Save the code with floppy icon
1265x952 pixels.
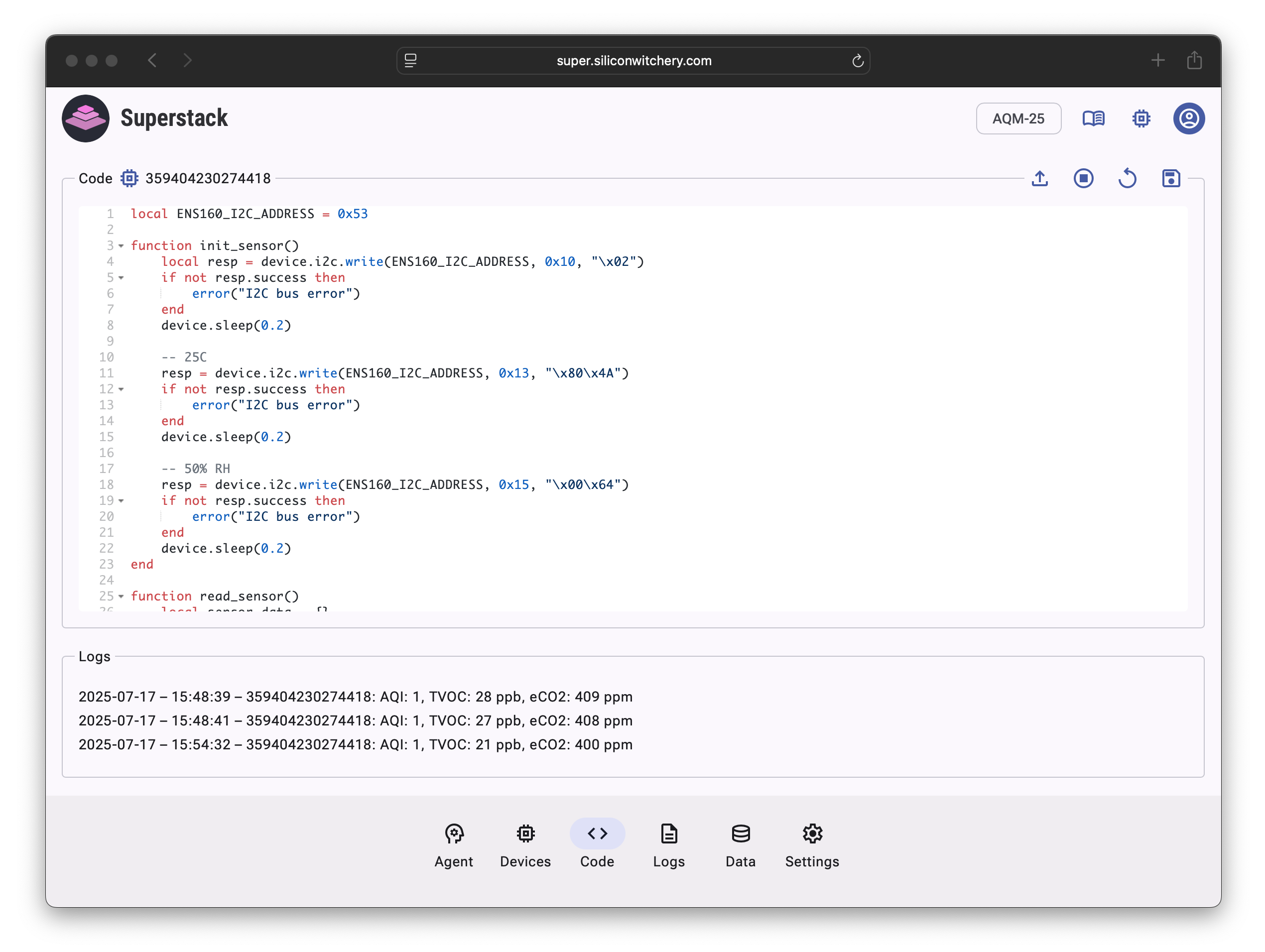tap(1171, 179)
